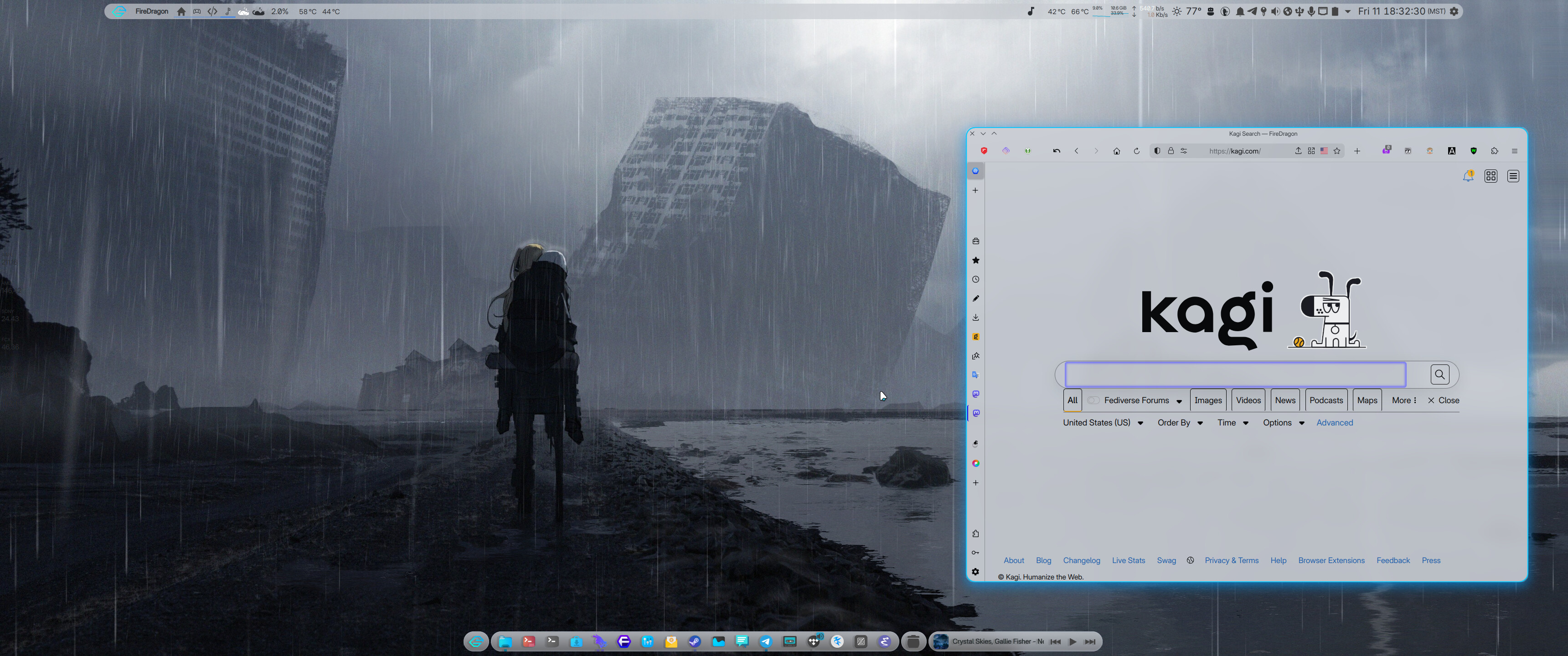Open the Changelog footer link

(x=1081, y=560)
